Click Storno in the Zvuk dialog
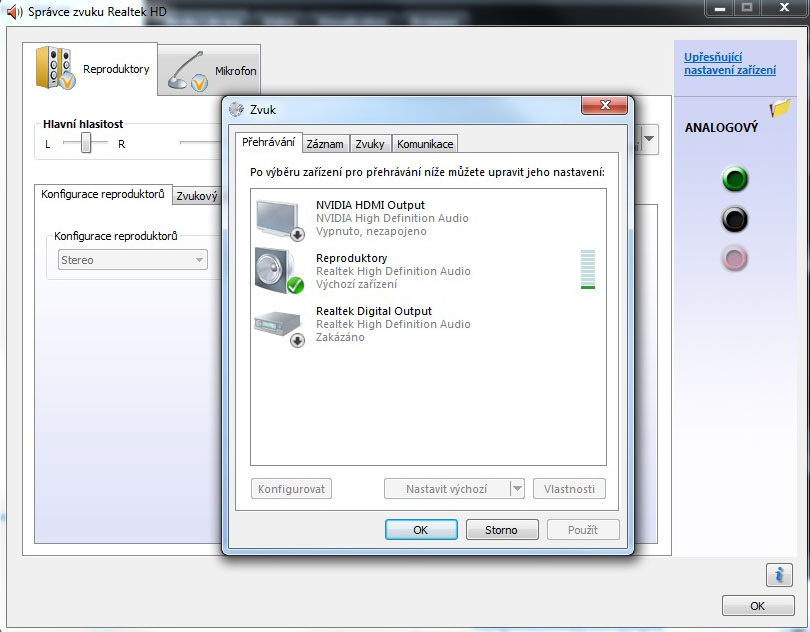The width and height of the screenshot is (810, 632). pos(502,530)
